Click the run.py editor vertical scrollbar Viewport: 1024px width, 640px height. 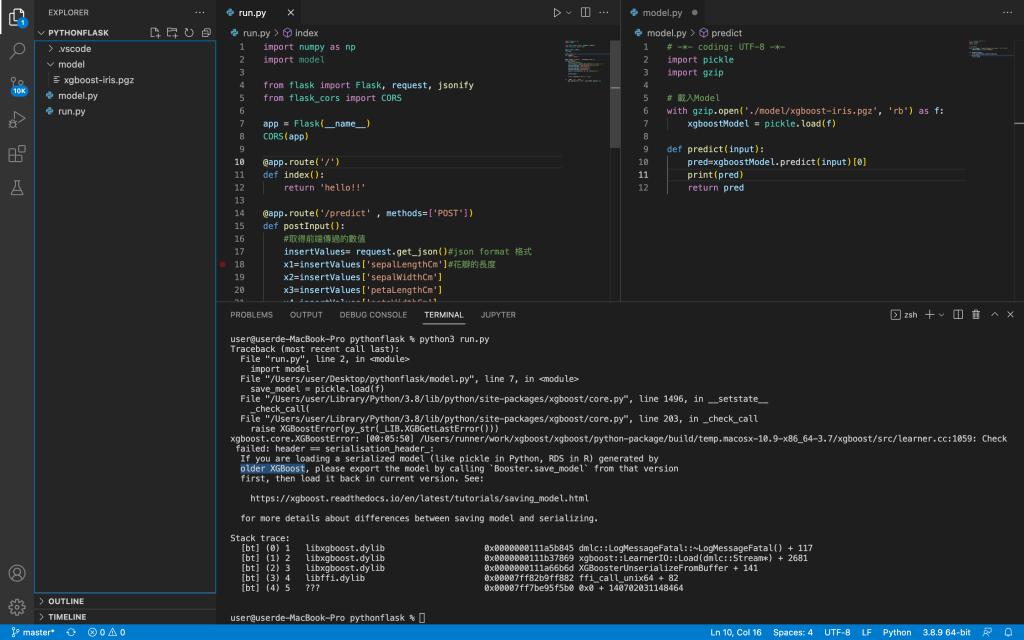pyautogui.click(x=615, y=95)
